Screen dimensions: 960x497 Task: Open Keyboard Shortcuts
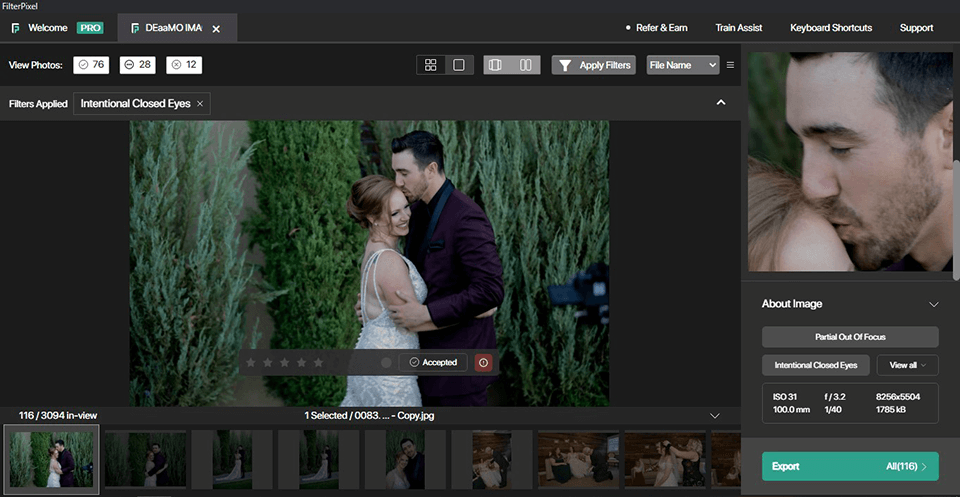tap(831, 28)
